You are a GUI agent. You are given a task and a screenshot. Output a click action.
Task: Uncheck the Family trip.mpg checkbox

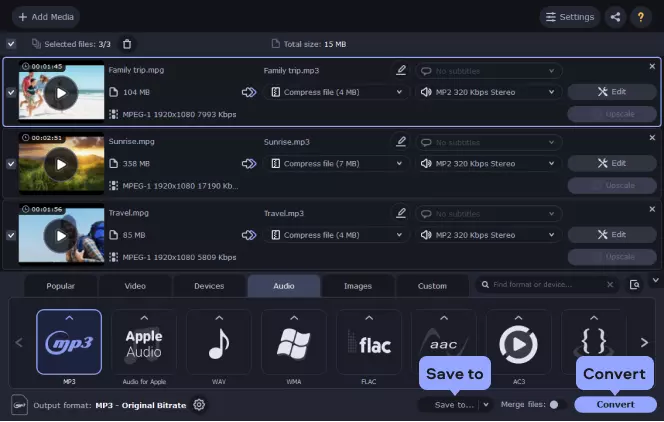pos(11,92)
